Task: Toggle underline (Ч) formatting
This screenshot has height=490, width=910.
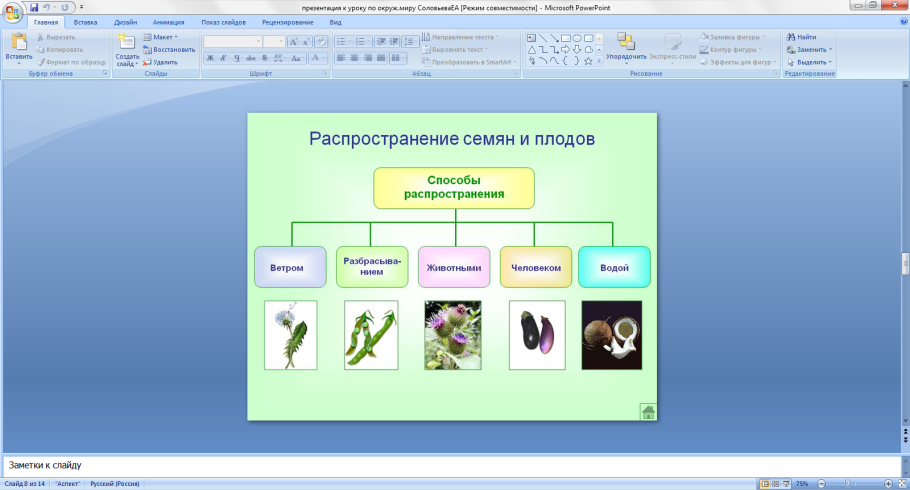Action: [x=236, y=59]
